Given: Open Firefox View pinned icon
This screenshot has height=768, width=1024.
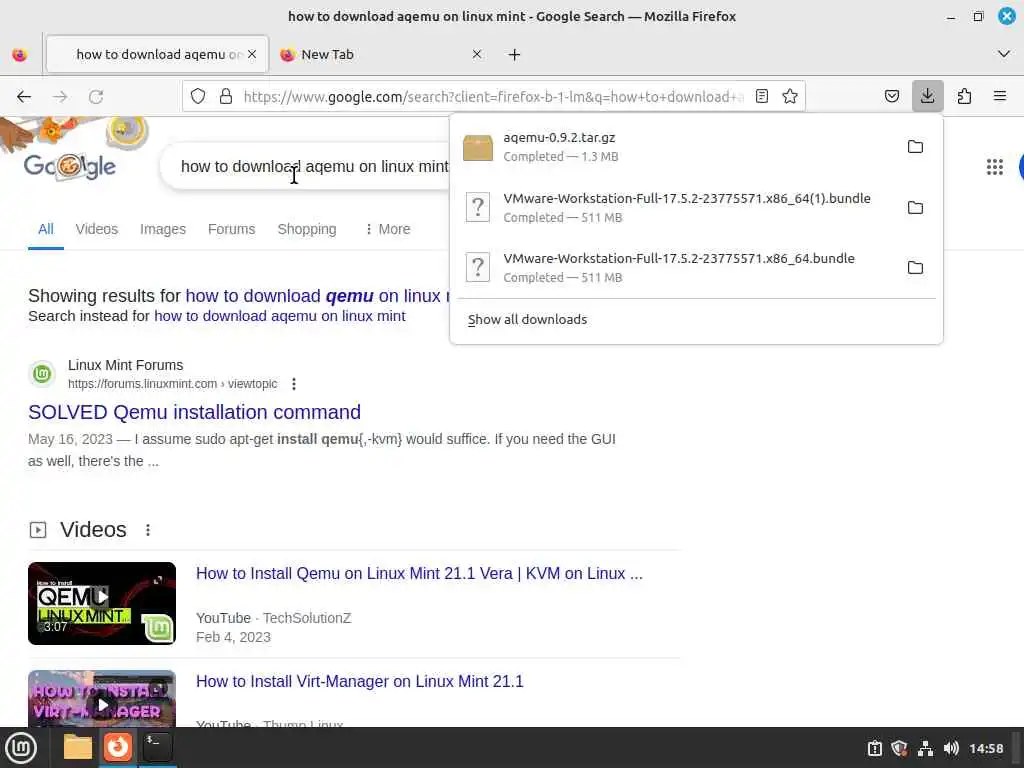Looking at the screenshot, I should point(20,55).
